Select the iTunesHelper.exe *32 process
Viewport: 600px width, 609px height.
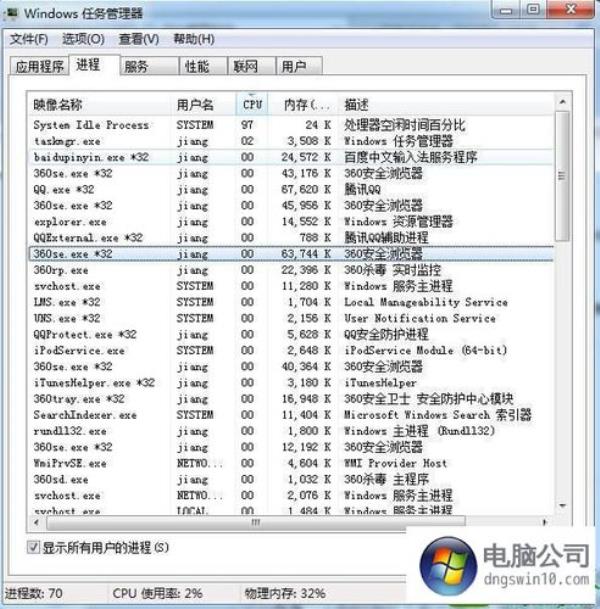coord(291,383)
